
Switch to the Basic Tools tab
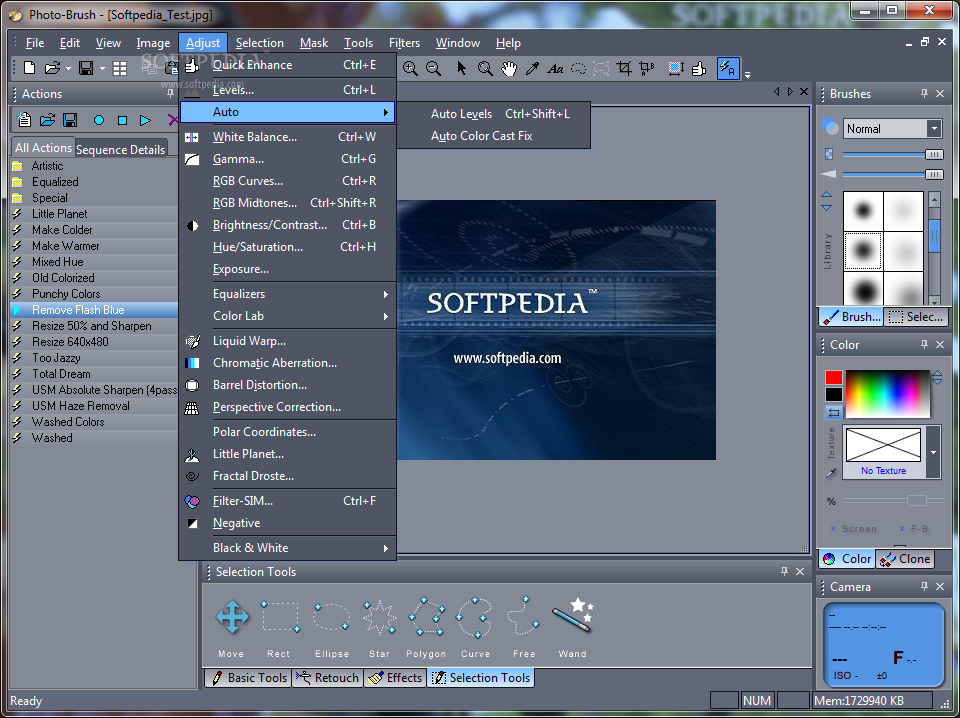point(249,678)
